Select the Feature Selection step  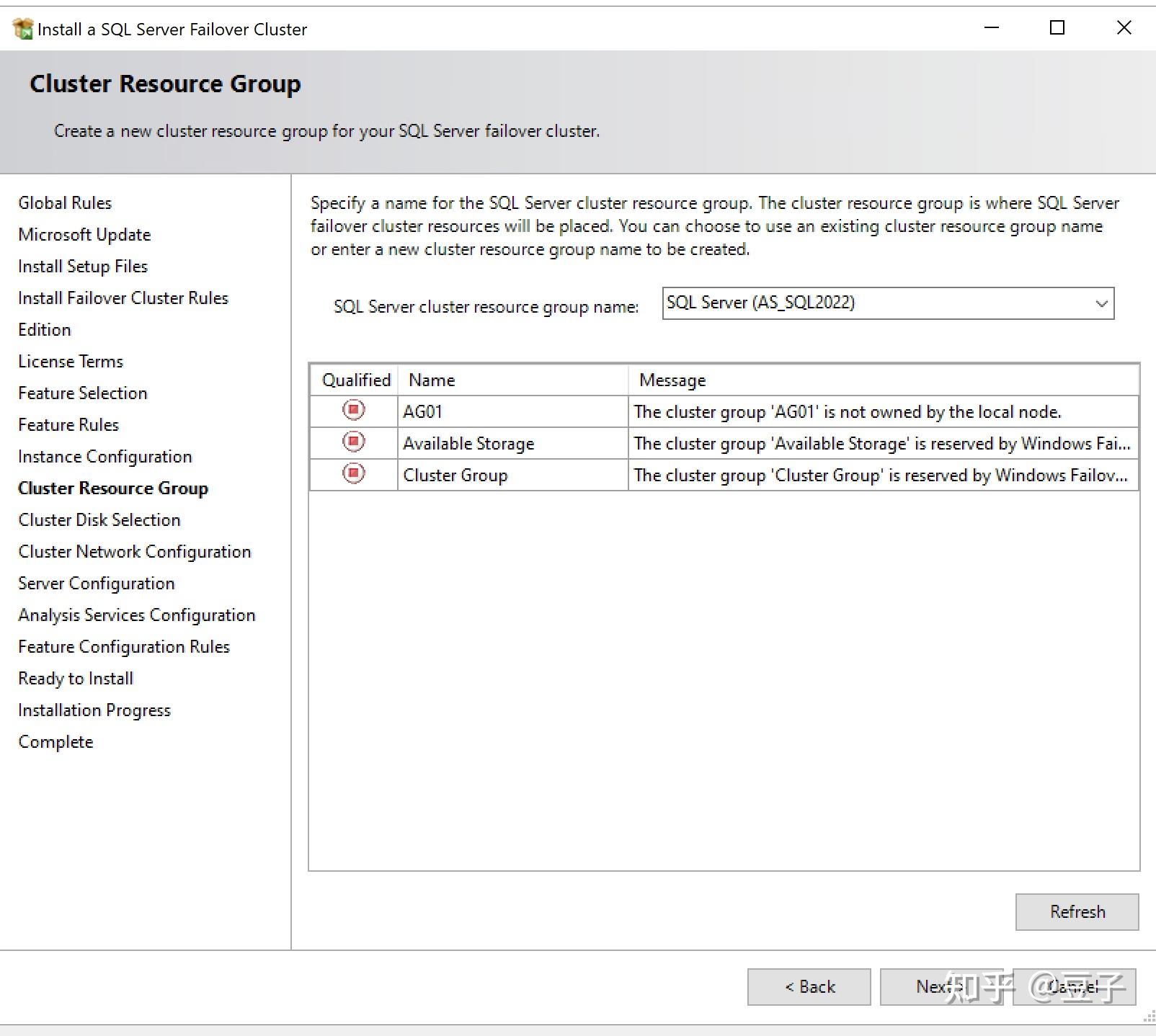point(81,393)
